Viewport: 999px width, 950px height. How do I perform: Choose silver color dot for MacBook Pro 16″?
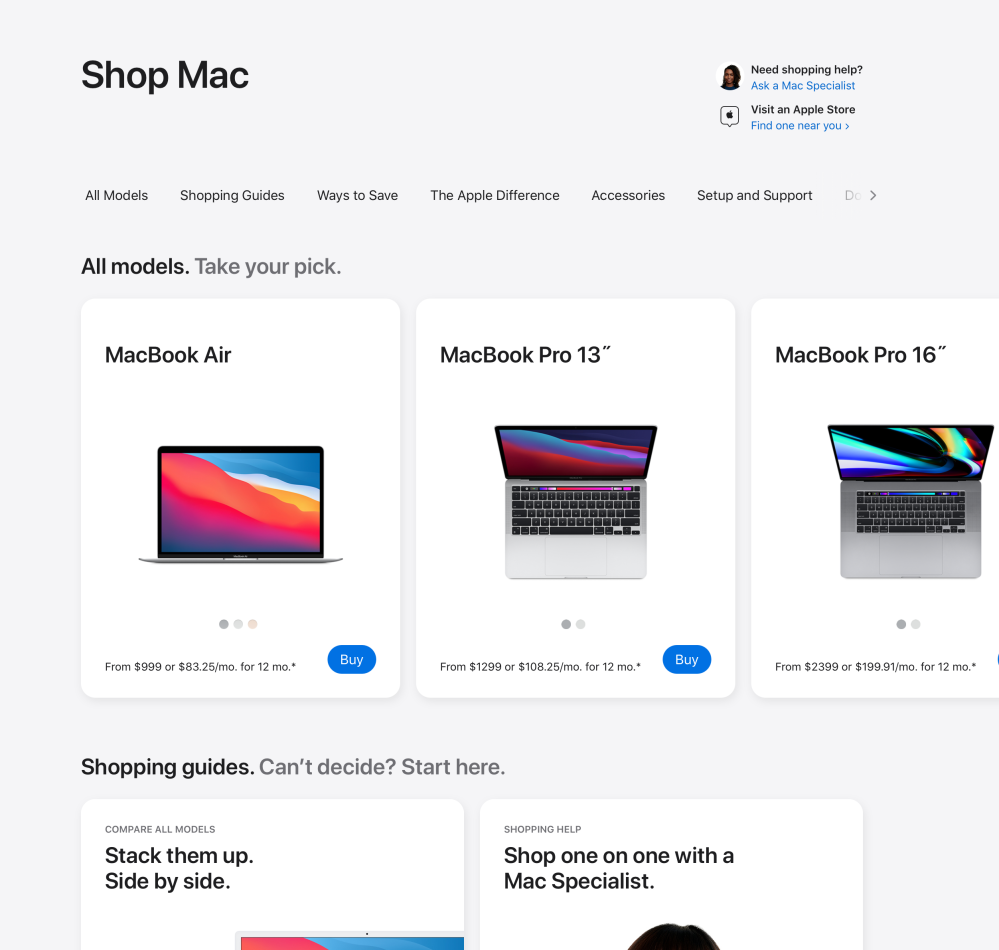click(916, 624)
